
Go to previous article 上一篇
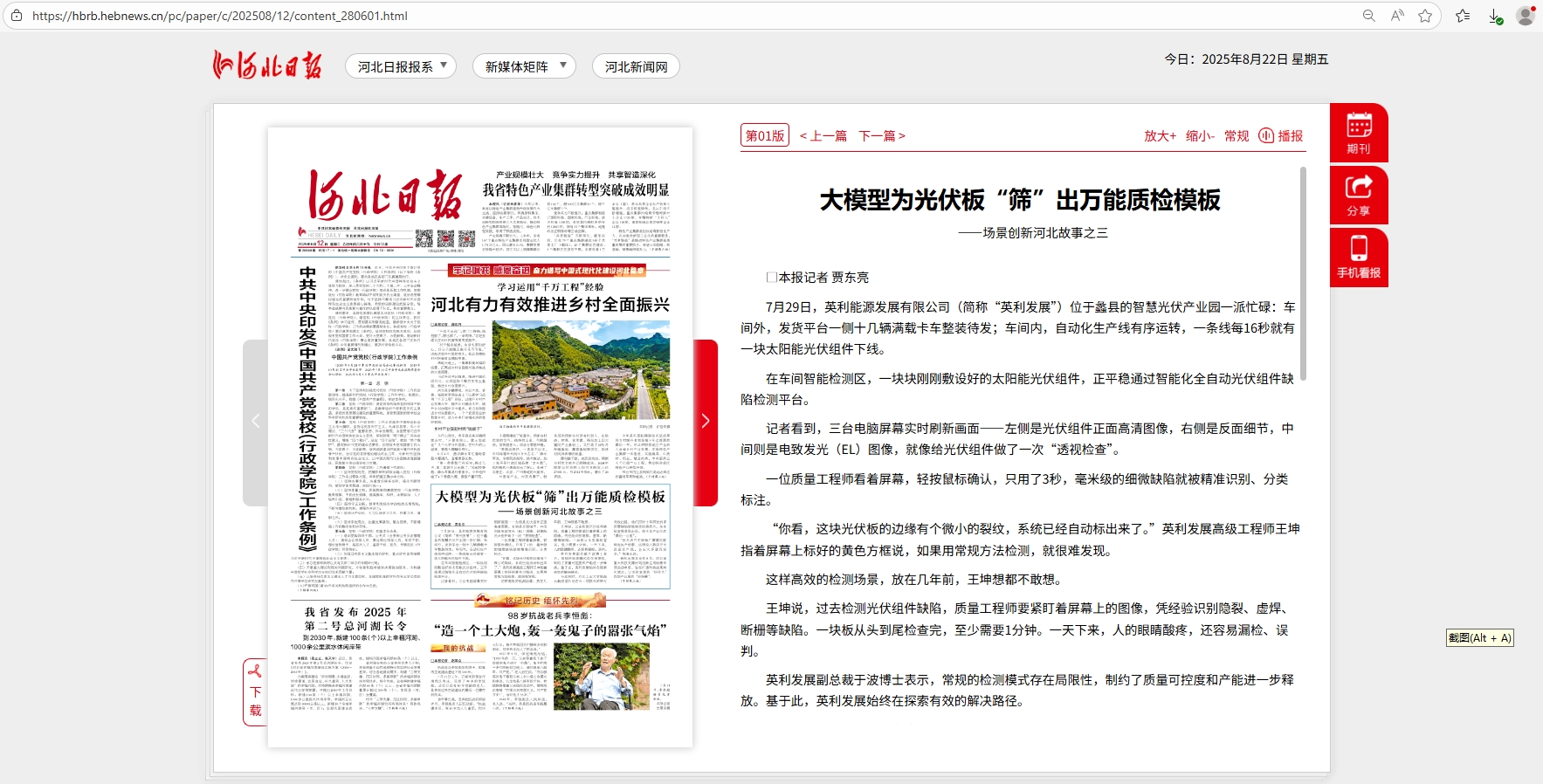click(x=823, y=135)
